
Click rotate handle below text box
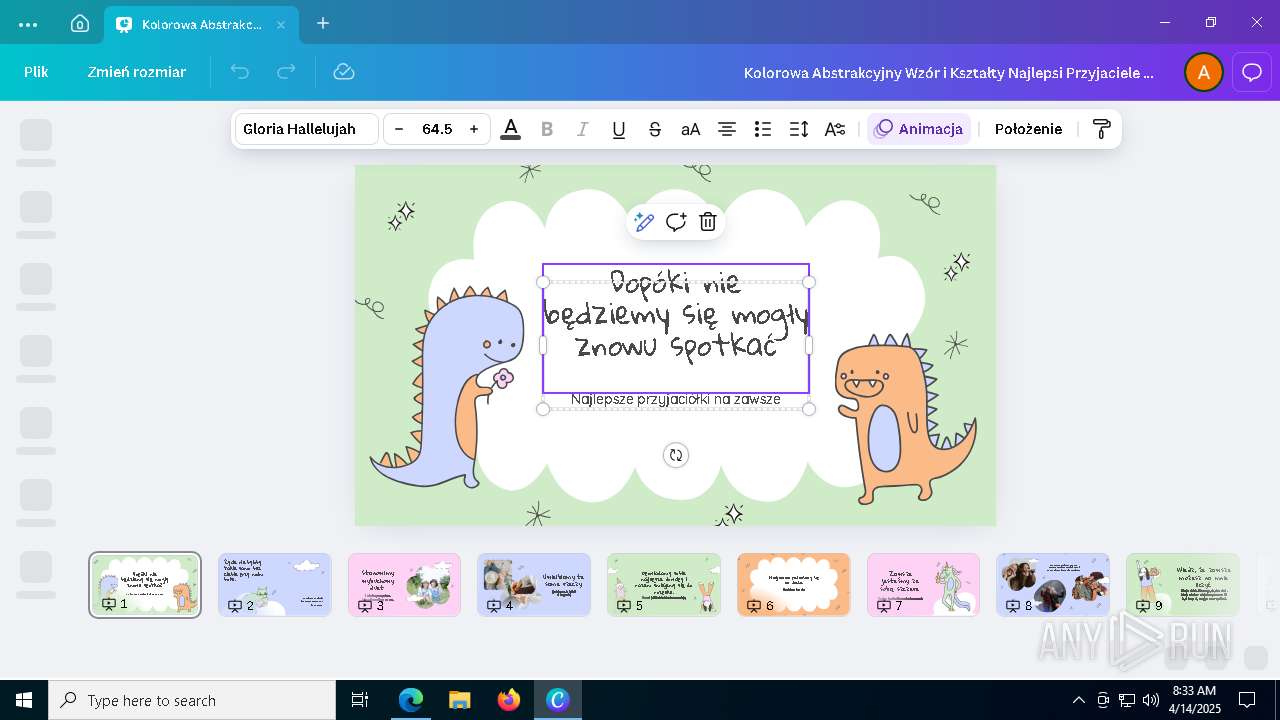point(676,455)
